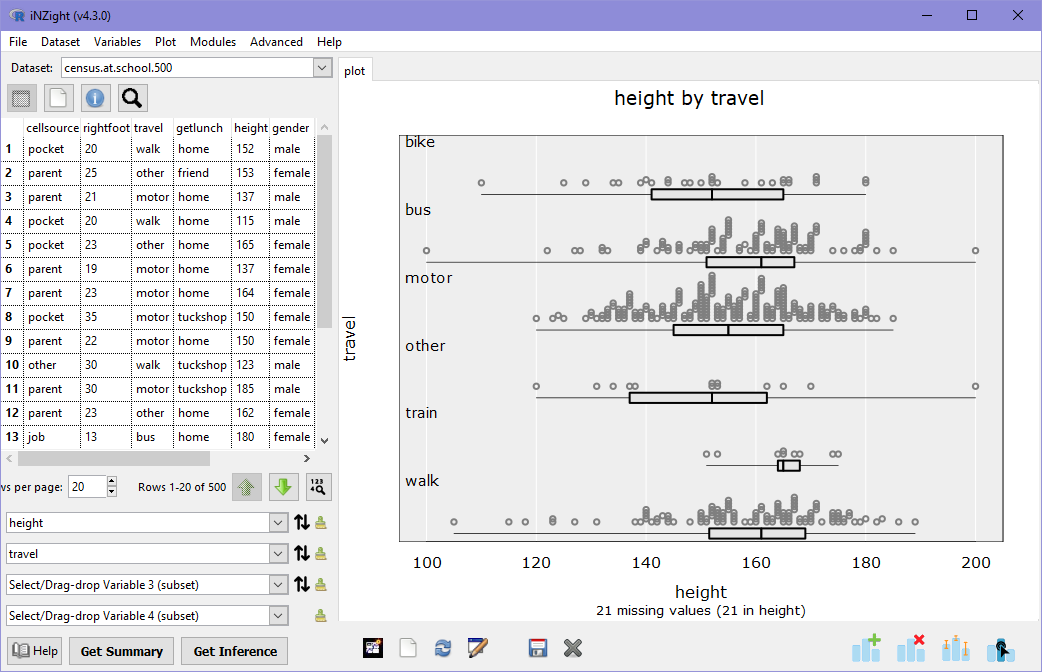Expand the height variable dropdown
The image size is (1042, 672).
[277, 522]
